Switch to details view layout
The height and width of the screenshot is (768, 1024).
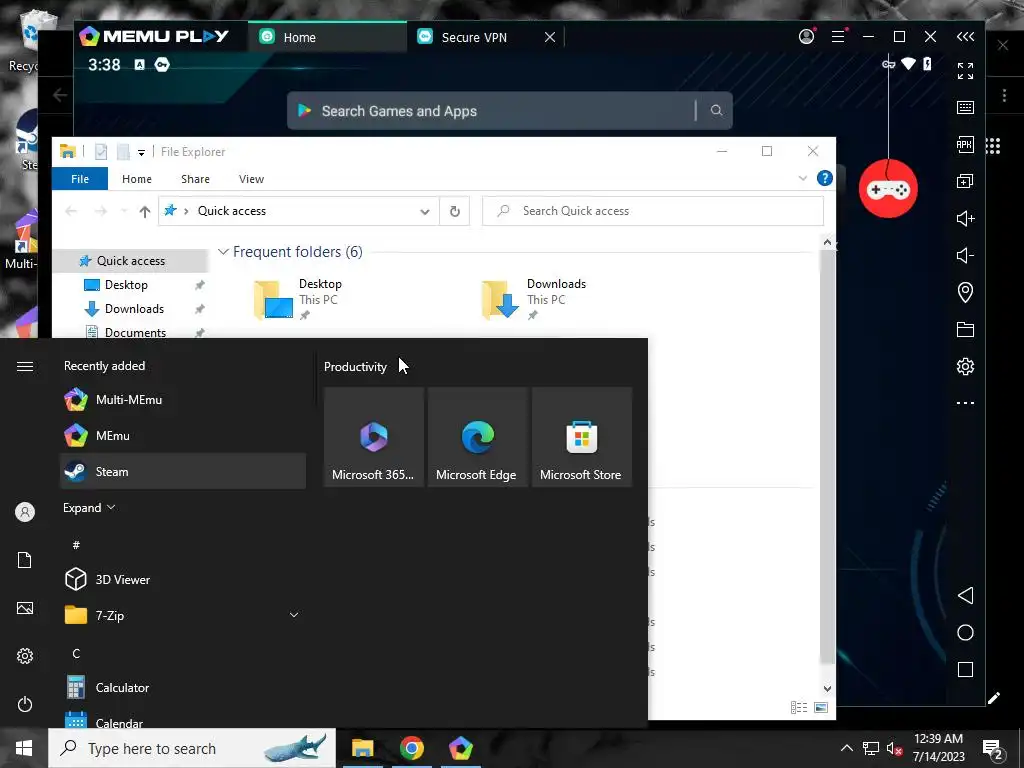click(x=799, y=707)
